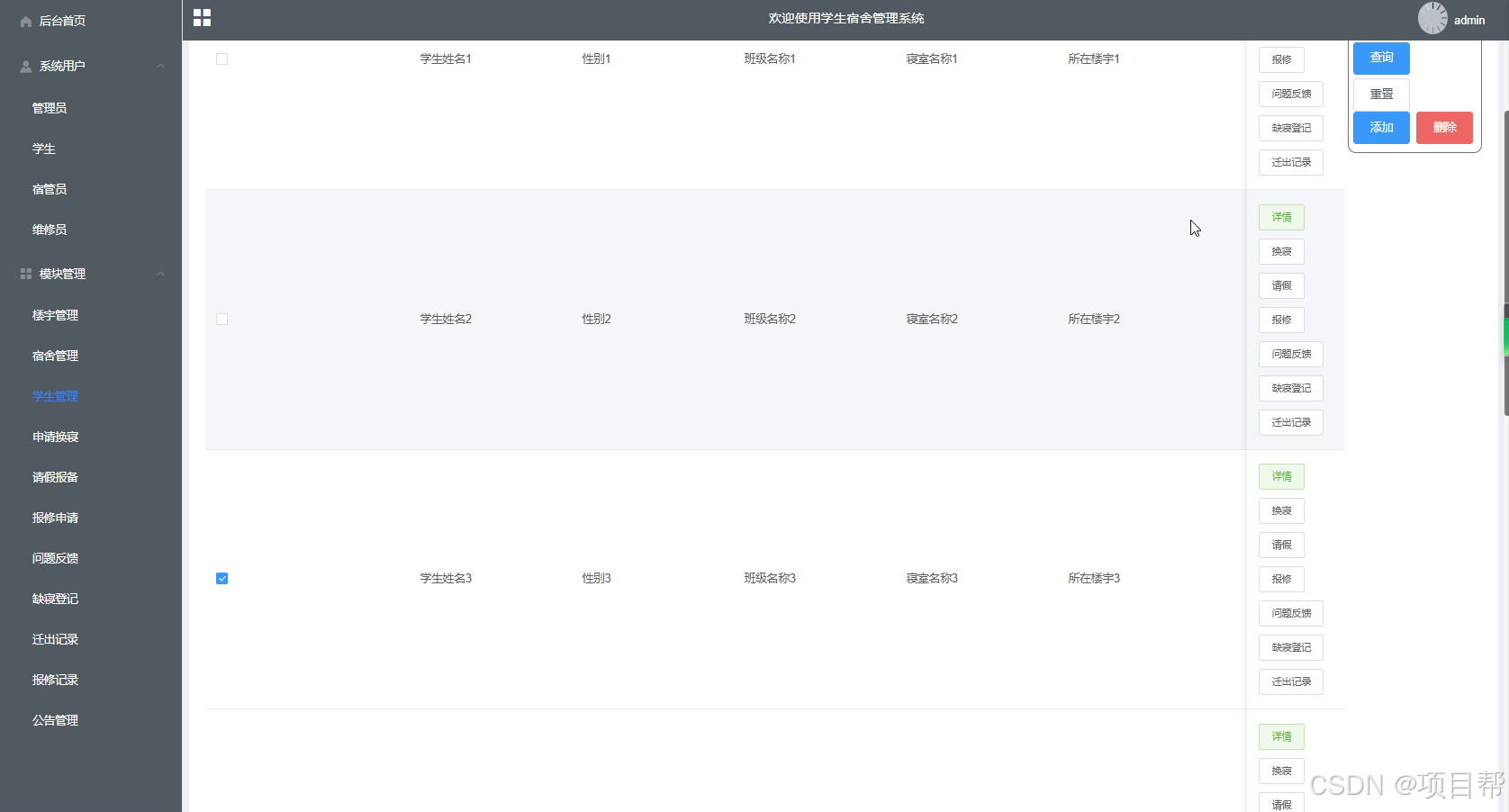Open the admin avatar picture
1509x812 pixels.
click(1432, 18)
